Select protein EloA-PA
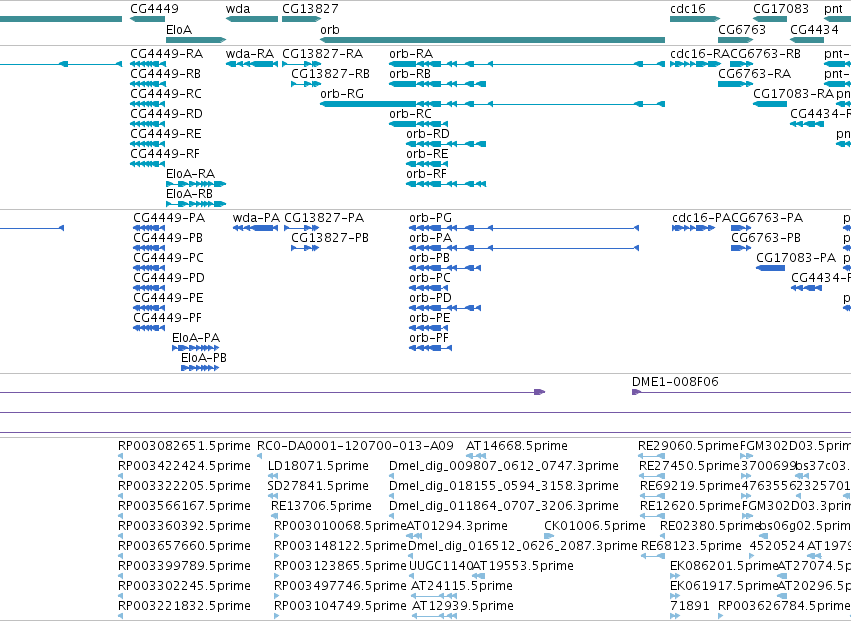Viewport: 851px width, 621px height. tap(196, 348)
